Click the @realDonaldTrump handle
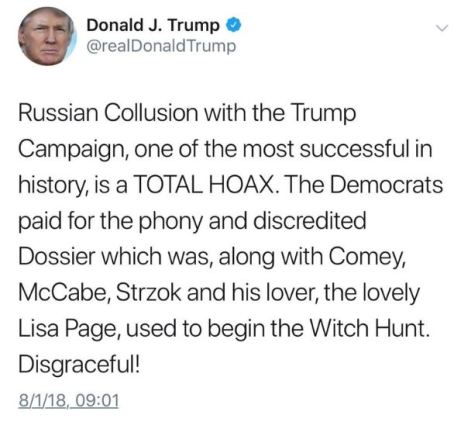 tap(161, 46)
